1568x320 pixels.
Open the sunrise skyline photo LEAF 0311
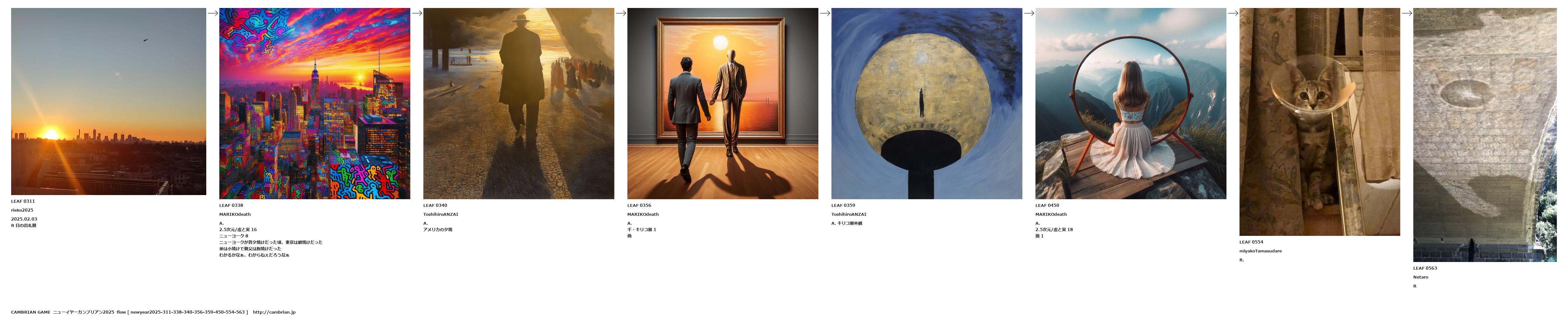click(x=108, y=101)
